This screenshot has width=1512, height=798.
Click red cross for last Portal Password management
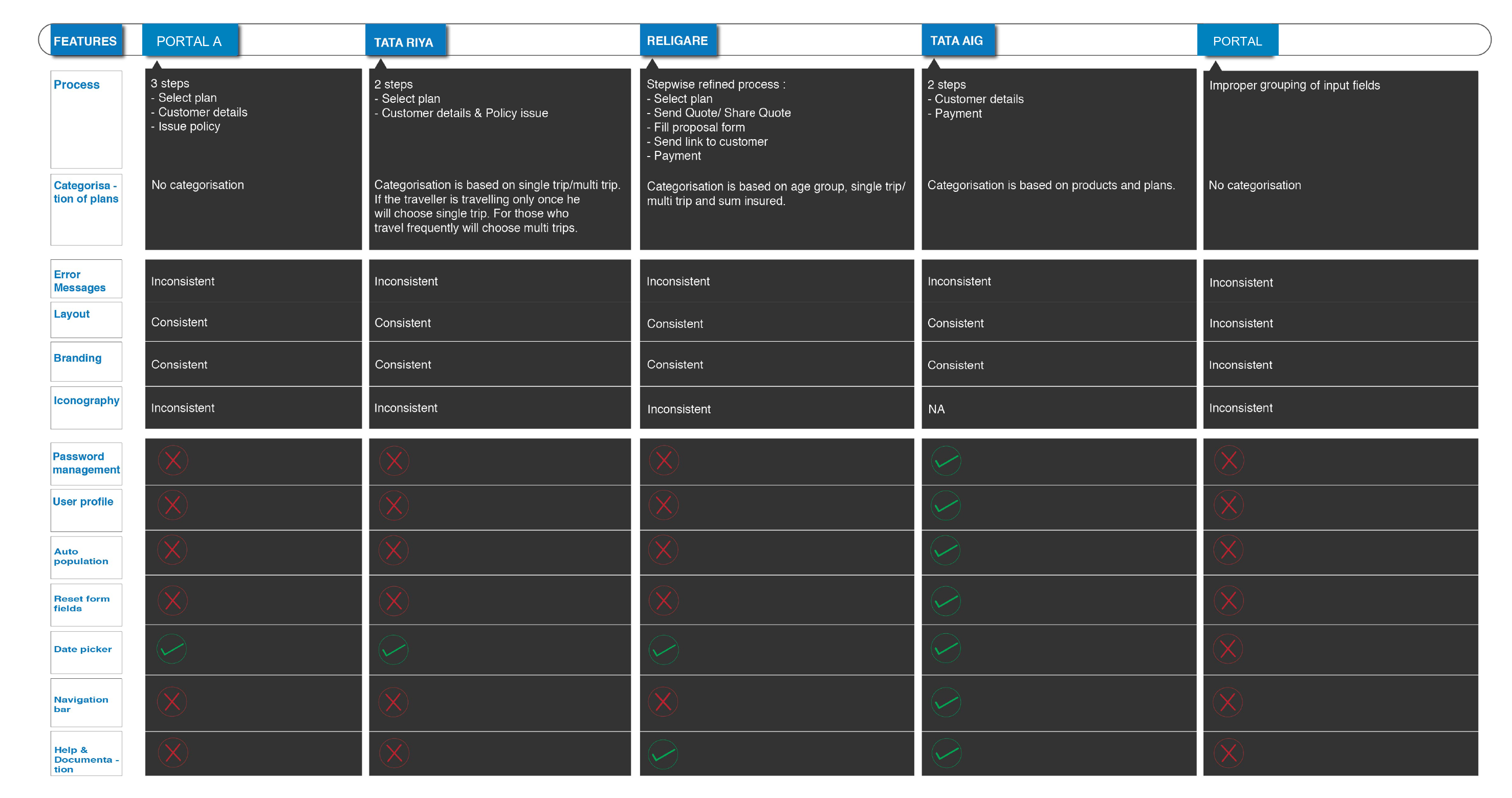coord(1229,460)
